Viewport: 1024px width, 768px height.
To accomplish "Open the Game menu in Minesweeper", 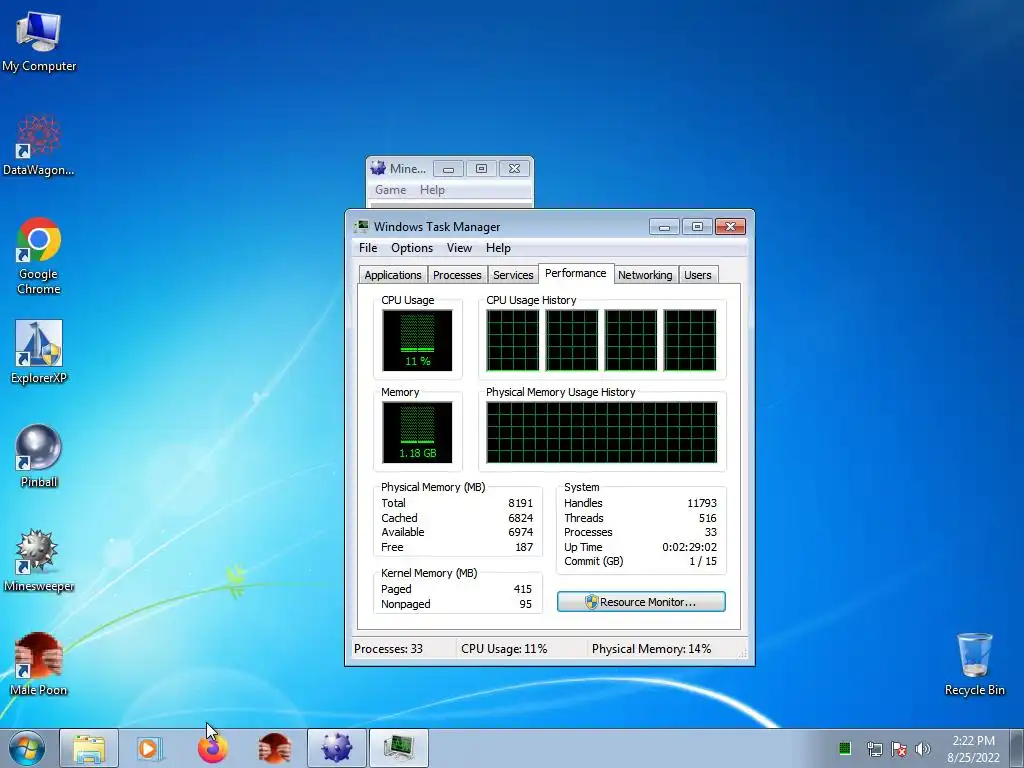I will (x=391, y=190).
